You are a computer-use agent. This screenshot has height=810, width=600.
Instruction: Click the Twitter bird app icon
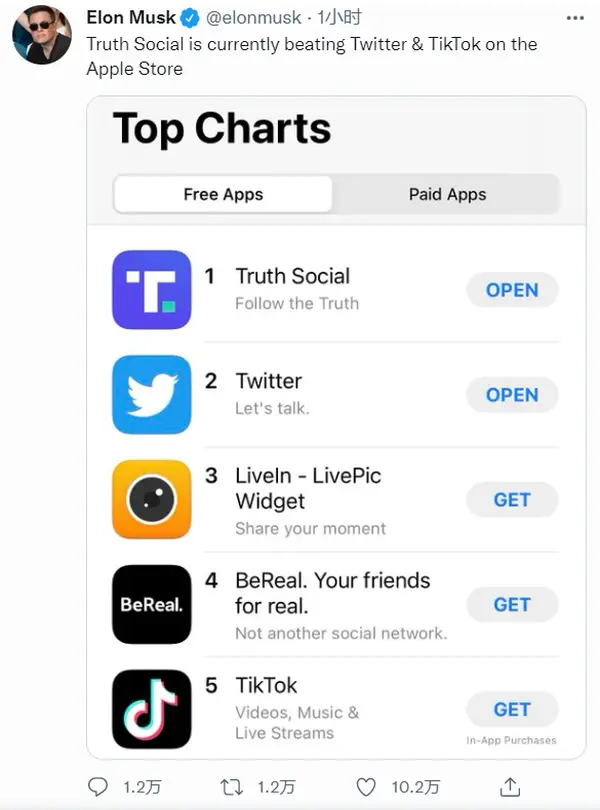[x=151, y=395]
